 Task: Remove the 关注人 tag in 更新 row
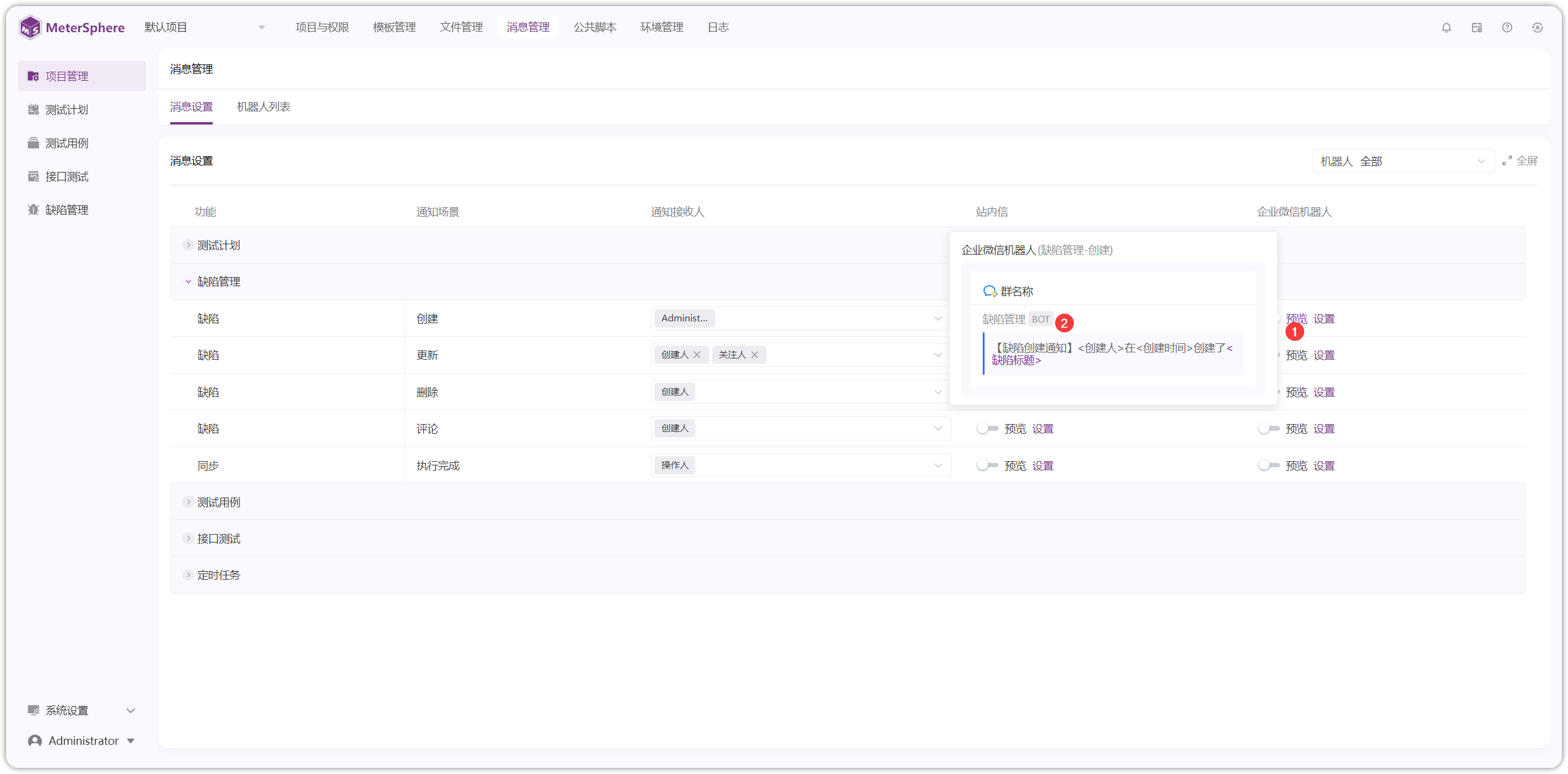coord(754,355)
